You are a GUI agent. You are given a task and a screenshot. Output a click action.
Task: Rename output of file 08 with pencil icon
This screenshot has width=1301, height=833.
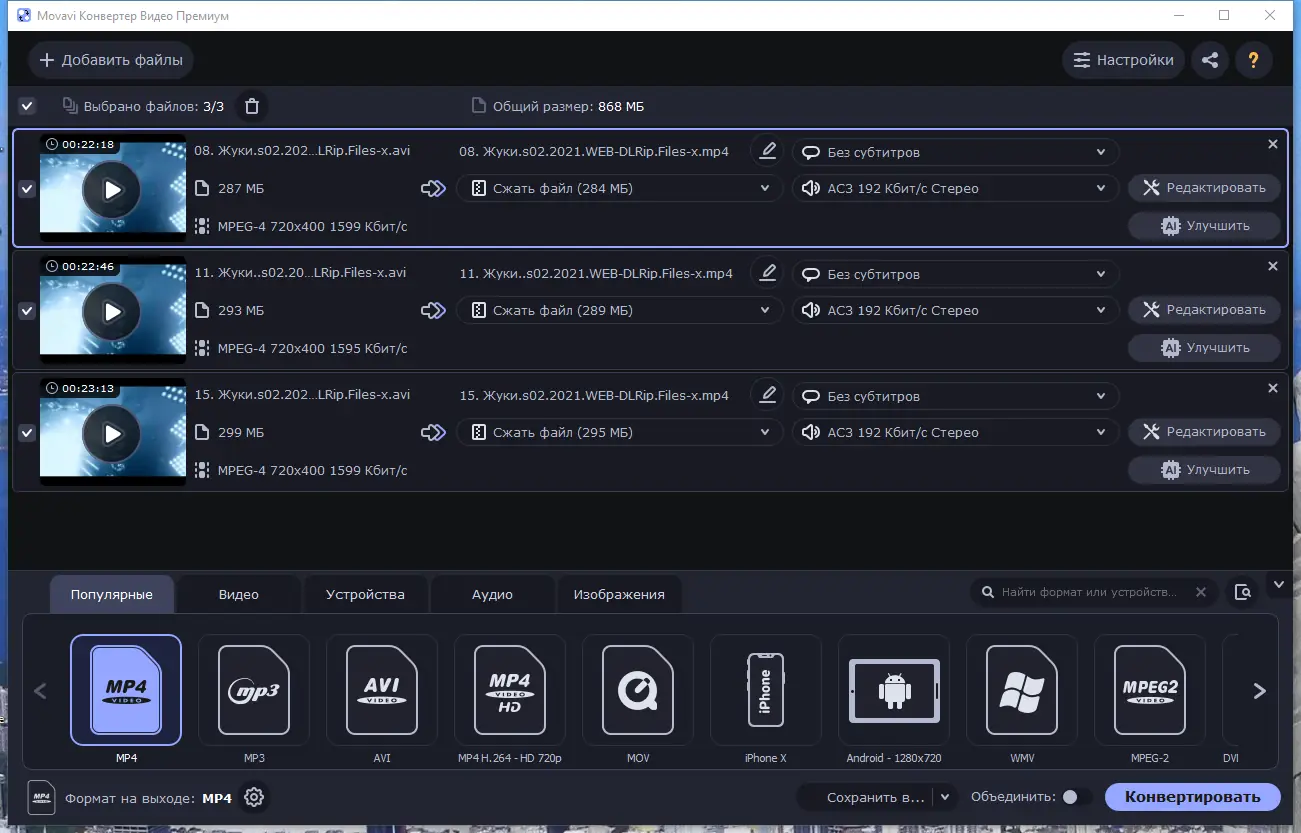click(x=768, y=151)
